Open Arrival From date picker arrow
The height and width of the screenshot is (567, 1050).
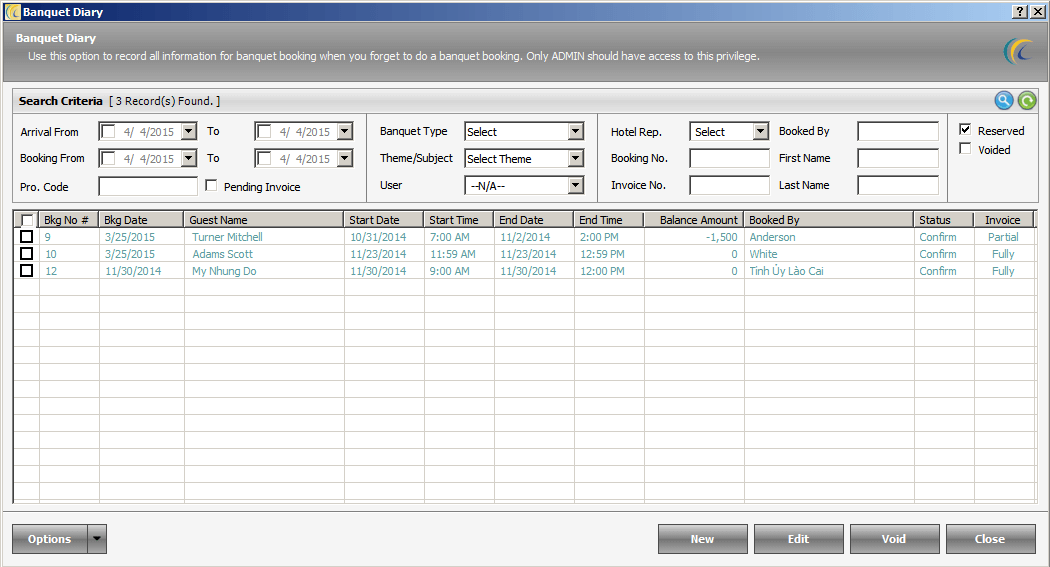coord(189,132)
